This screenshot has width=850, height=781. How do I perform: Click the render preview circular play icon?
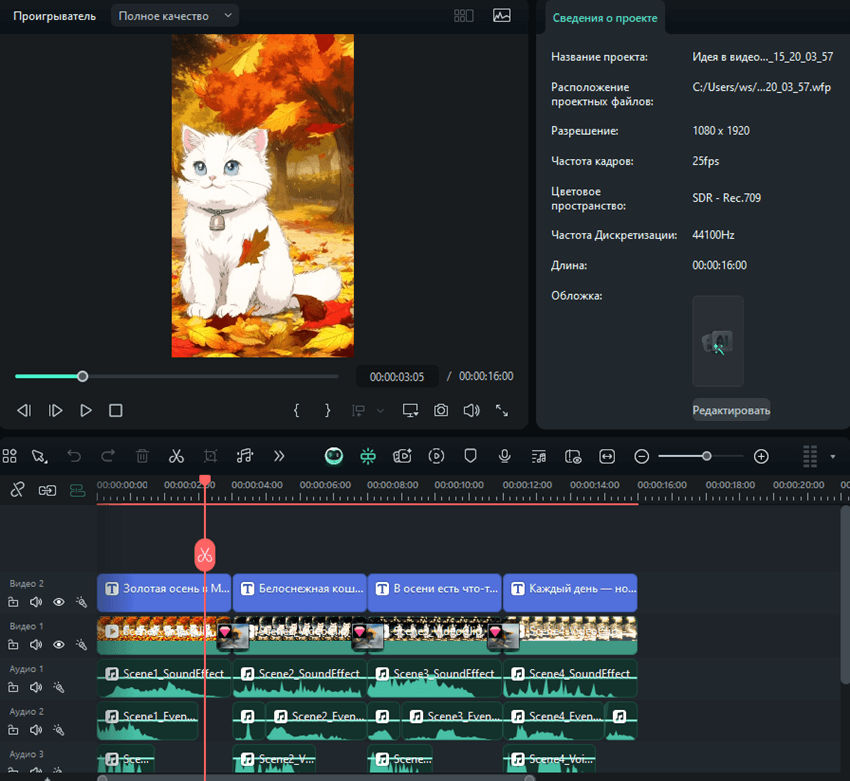(x=436, y=456)
